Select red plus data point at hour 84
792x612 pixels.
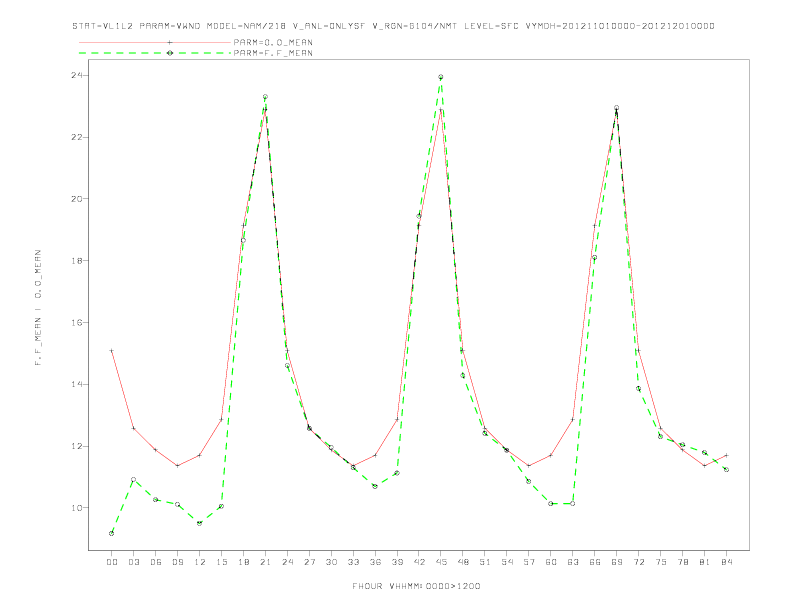coord(726,455)
